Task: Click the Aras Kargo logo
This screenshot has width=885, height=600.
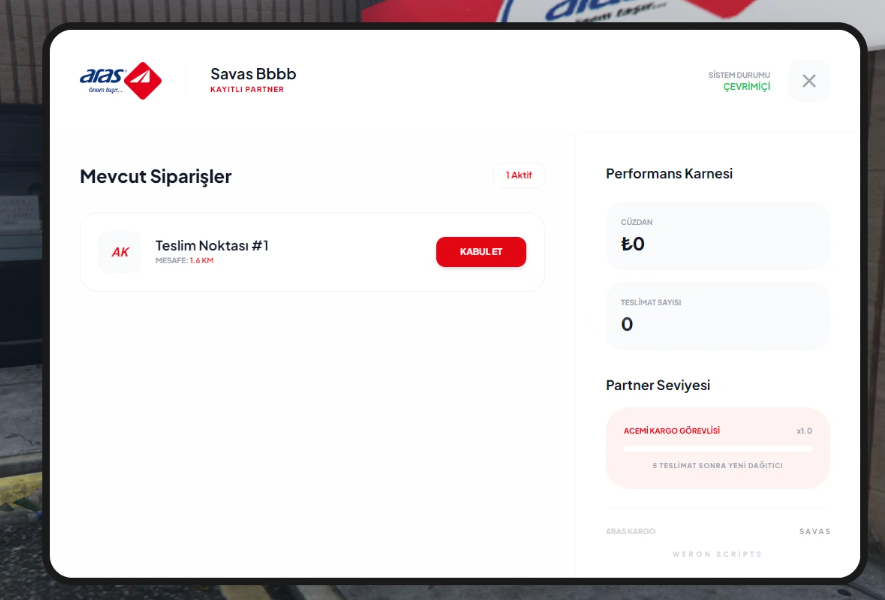Action: tap(121, 81)
